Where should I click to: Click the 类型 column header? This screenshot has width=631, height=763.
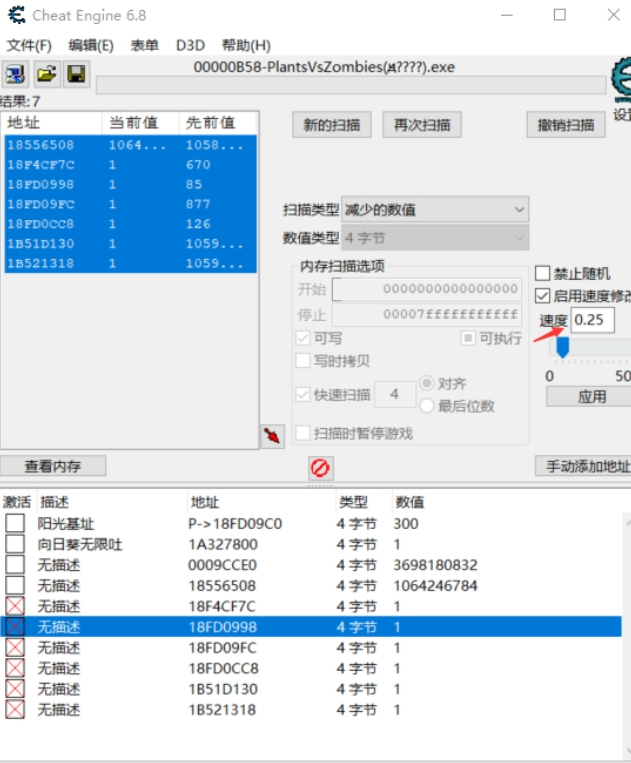tap(362, 502)
